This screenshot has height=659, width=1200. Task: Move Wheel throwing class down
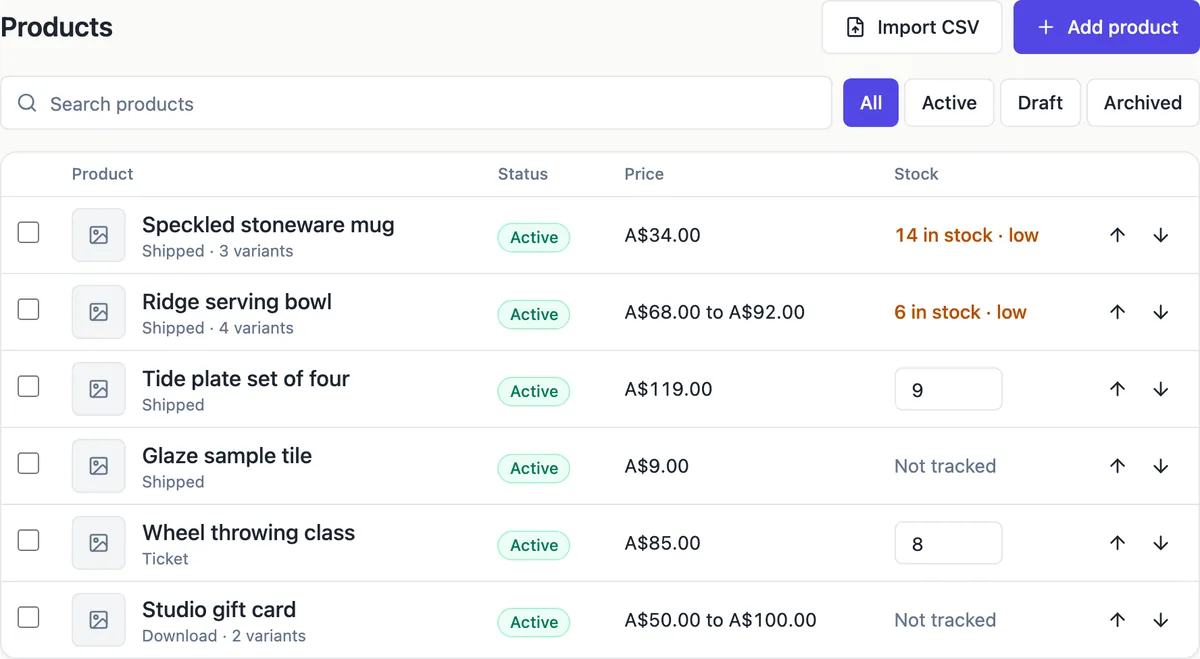tap(1161, 543)
